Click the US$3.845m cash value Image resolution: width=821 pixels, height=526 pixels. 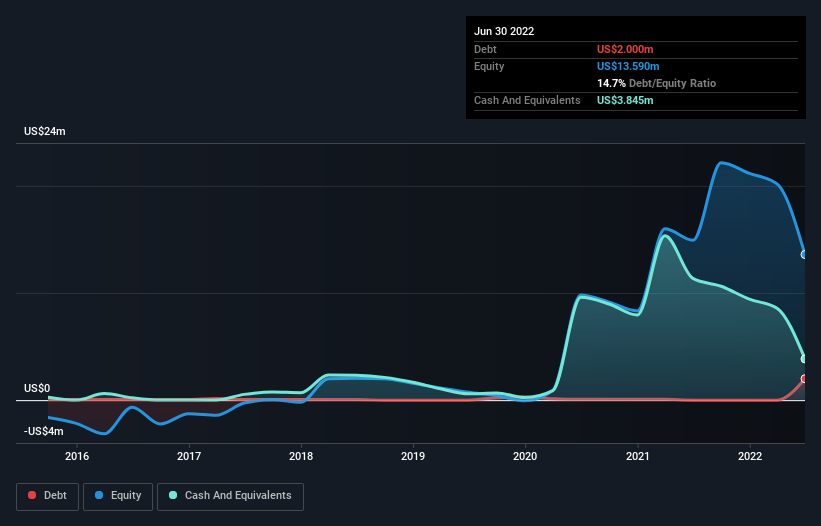click(625, 100)
